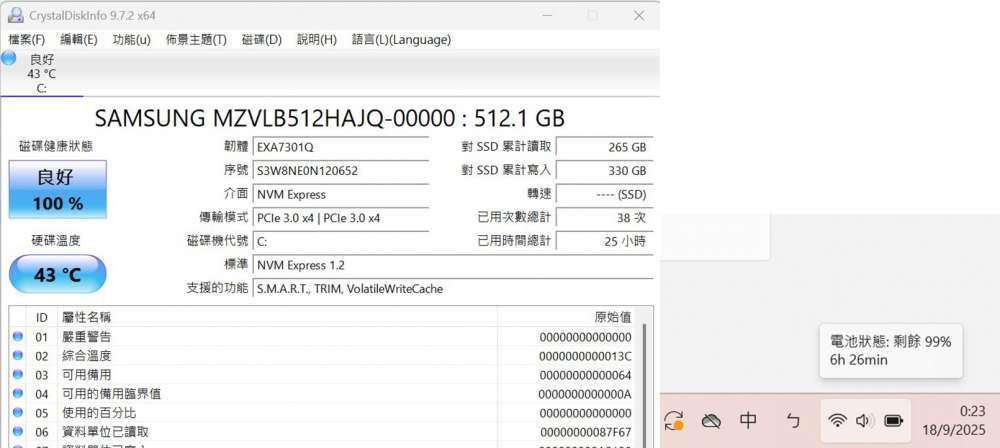Open the 檔案(F) menu

[x=27, y=40]
